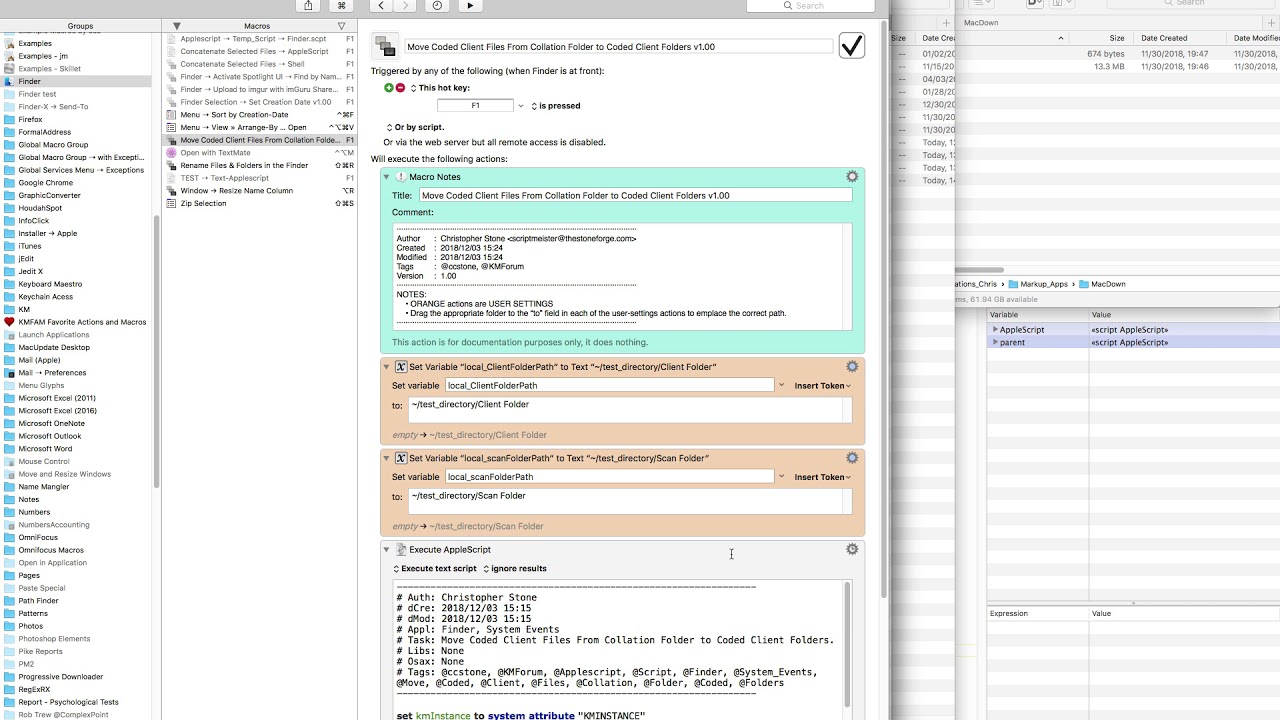Image resolution: width=1280 pixels, height=720 pixels.
Task: Click the Macro Notes Title field
Action: [635, 196]
